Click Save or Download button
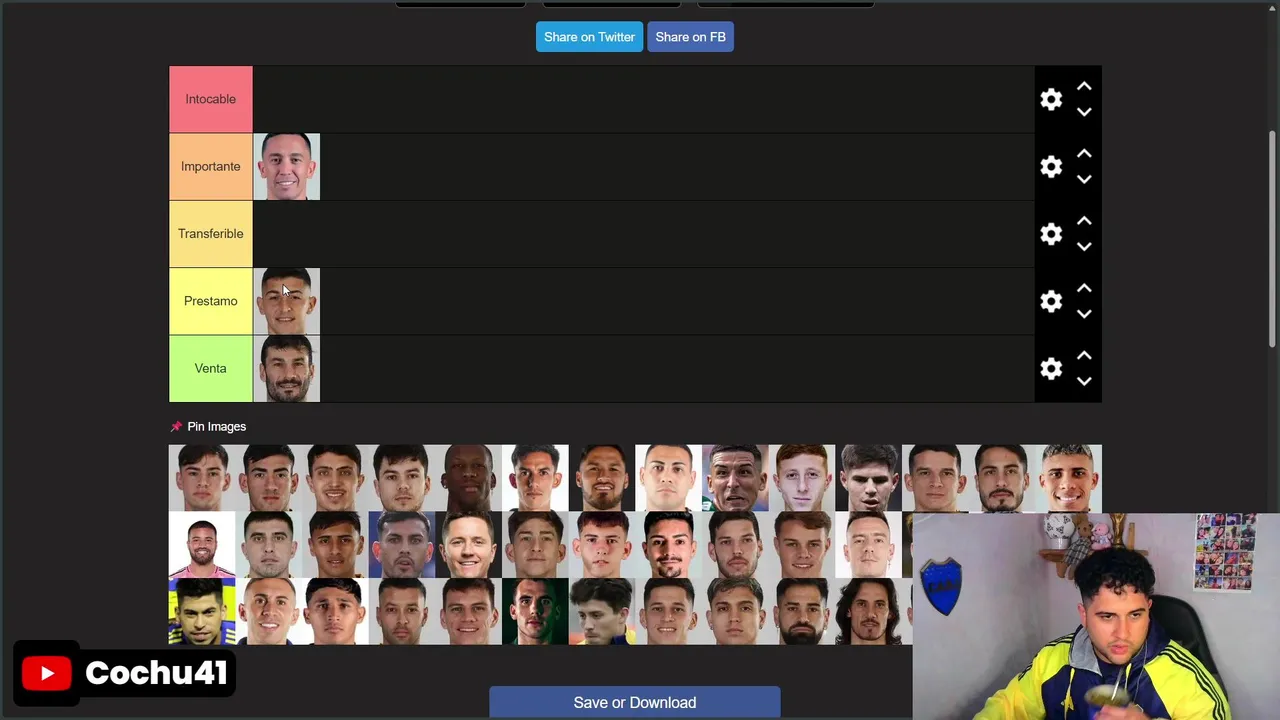 click(x=635, y=702)
